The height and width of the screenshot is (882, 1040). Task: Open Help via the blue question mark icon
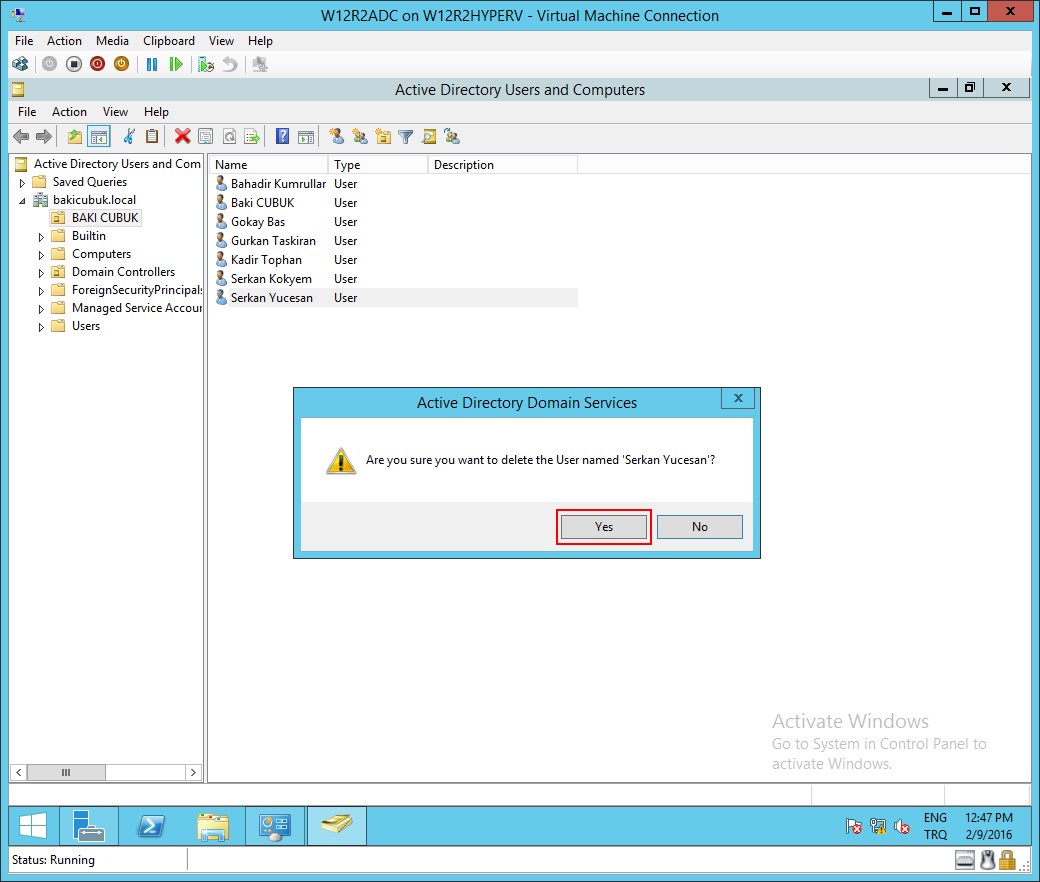click(x=283, y=137)
